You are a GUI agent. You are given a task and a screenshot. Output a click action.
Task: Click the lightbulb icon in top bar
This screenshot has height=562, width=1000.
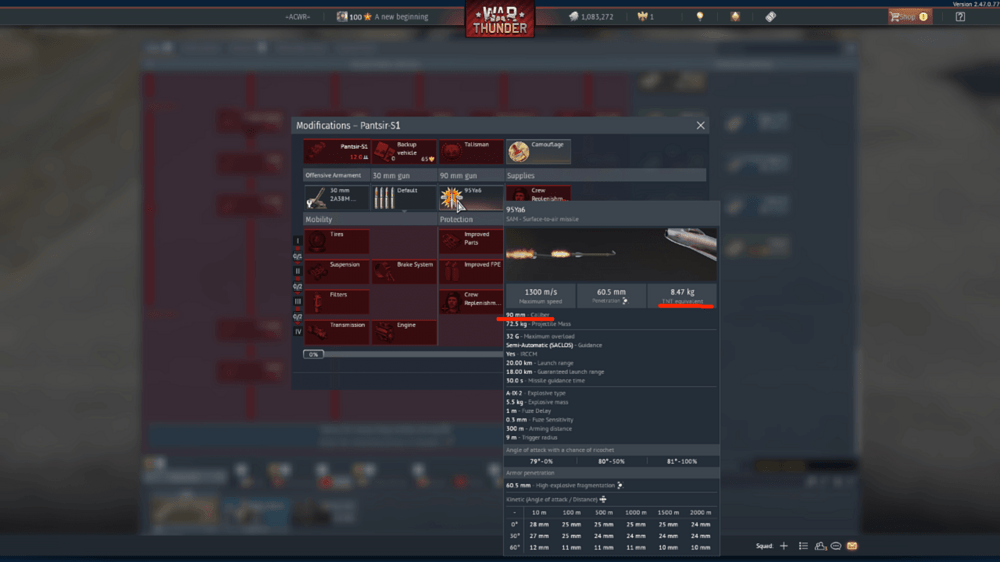point(700,17)
